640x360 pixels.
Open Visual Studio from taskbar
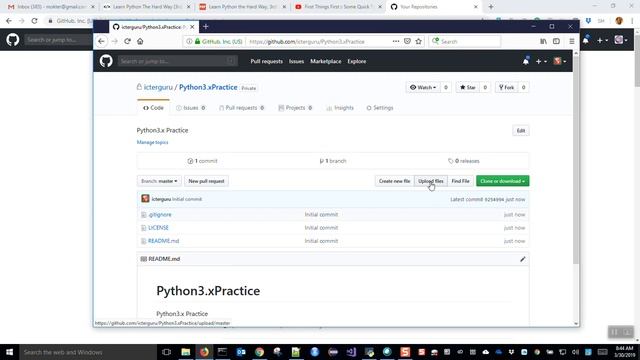click(351, 352)
